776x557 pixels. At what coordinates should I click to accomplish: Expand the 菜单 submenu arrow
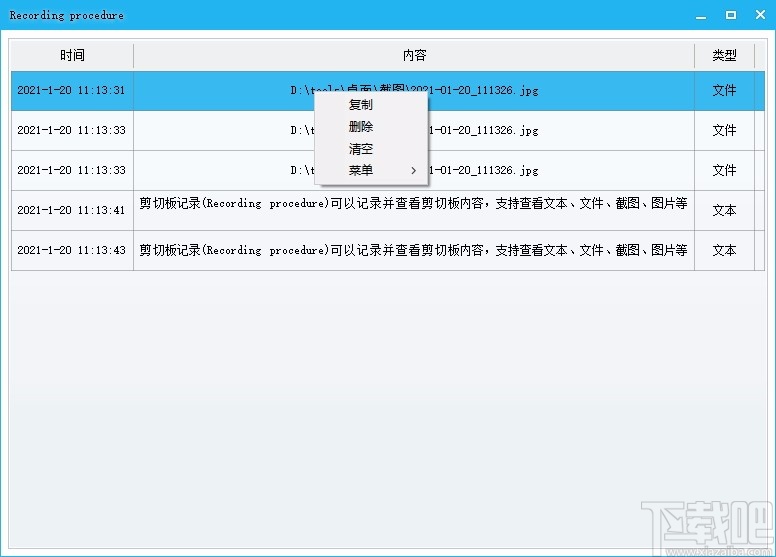pyautogui.click(x=413, y=170)
